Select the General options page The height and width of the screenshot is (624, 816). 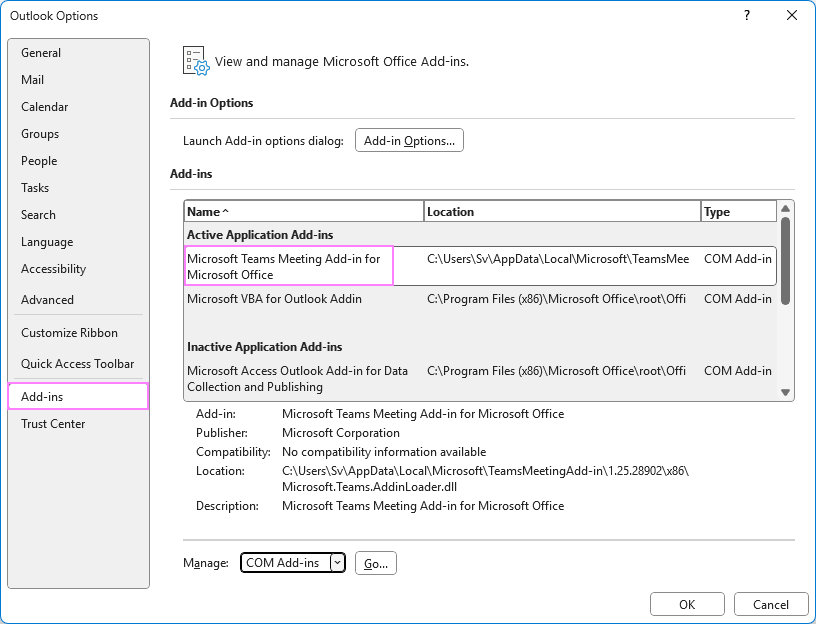pos(42,52)
